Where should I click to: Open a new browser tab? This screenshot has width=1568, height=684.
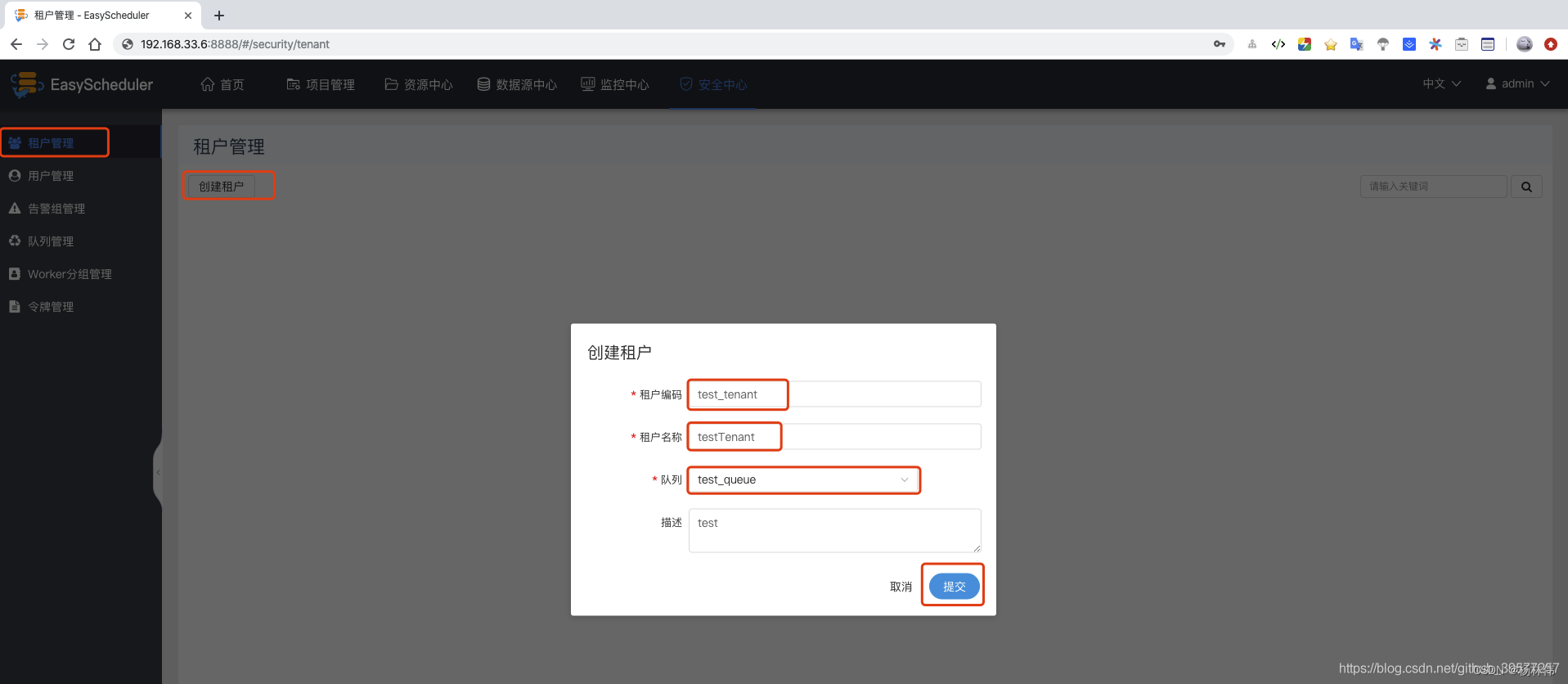point(219,16)
